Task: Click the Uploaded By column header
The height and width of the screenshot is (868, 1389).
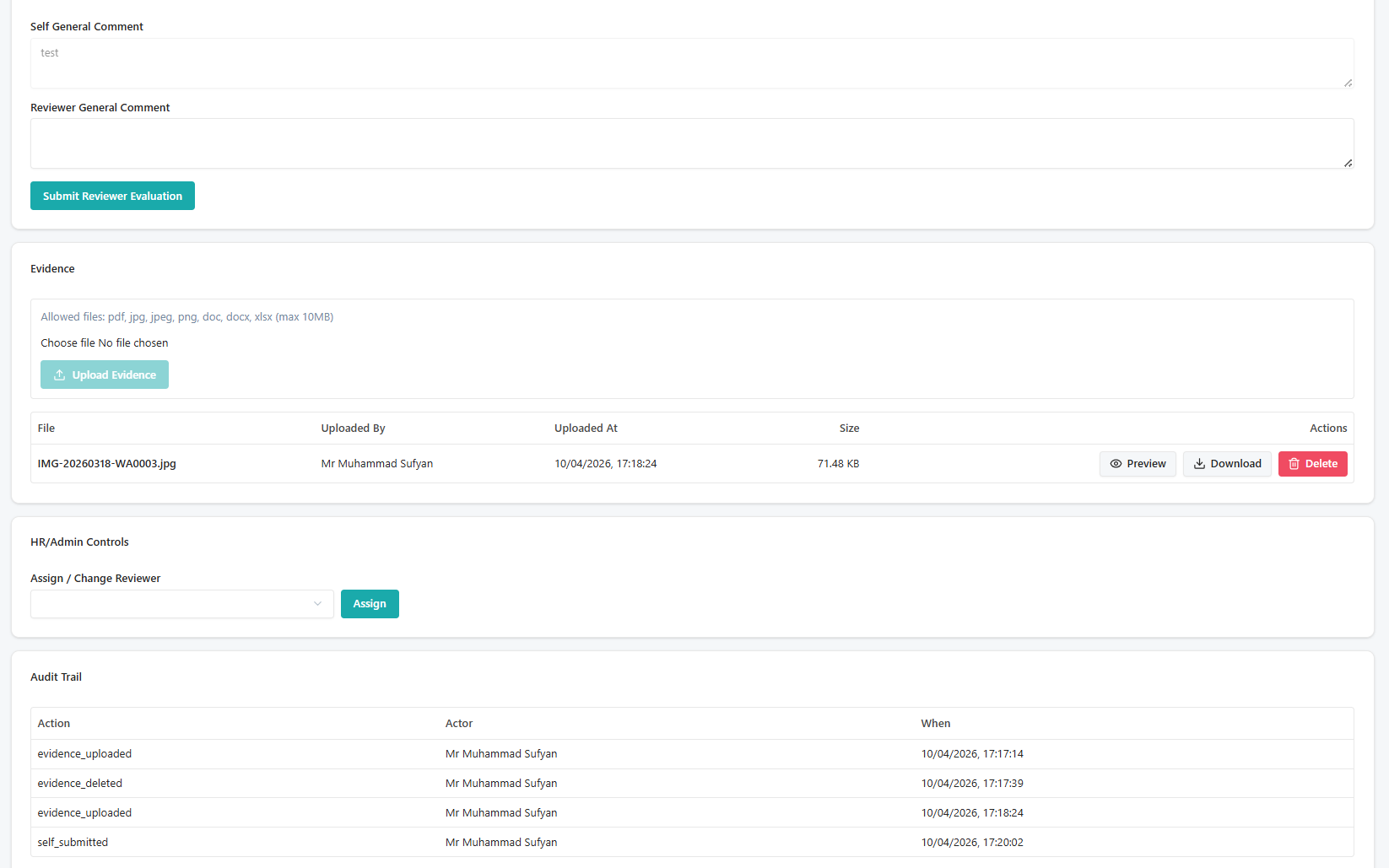Action: [x=353, y=429]
